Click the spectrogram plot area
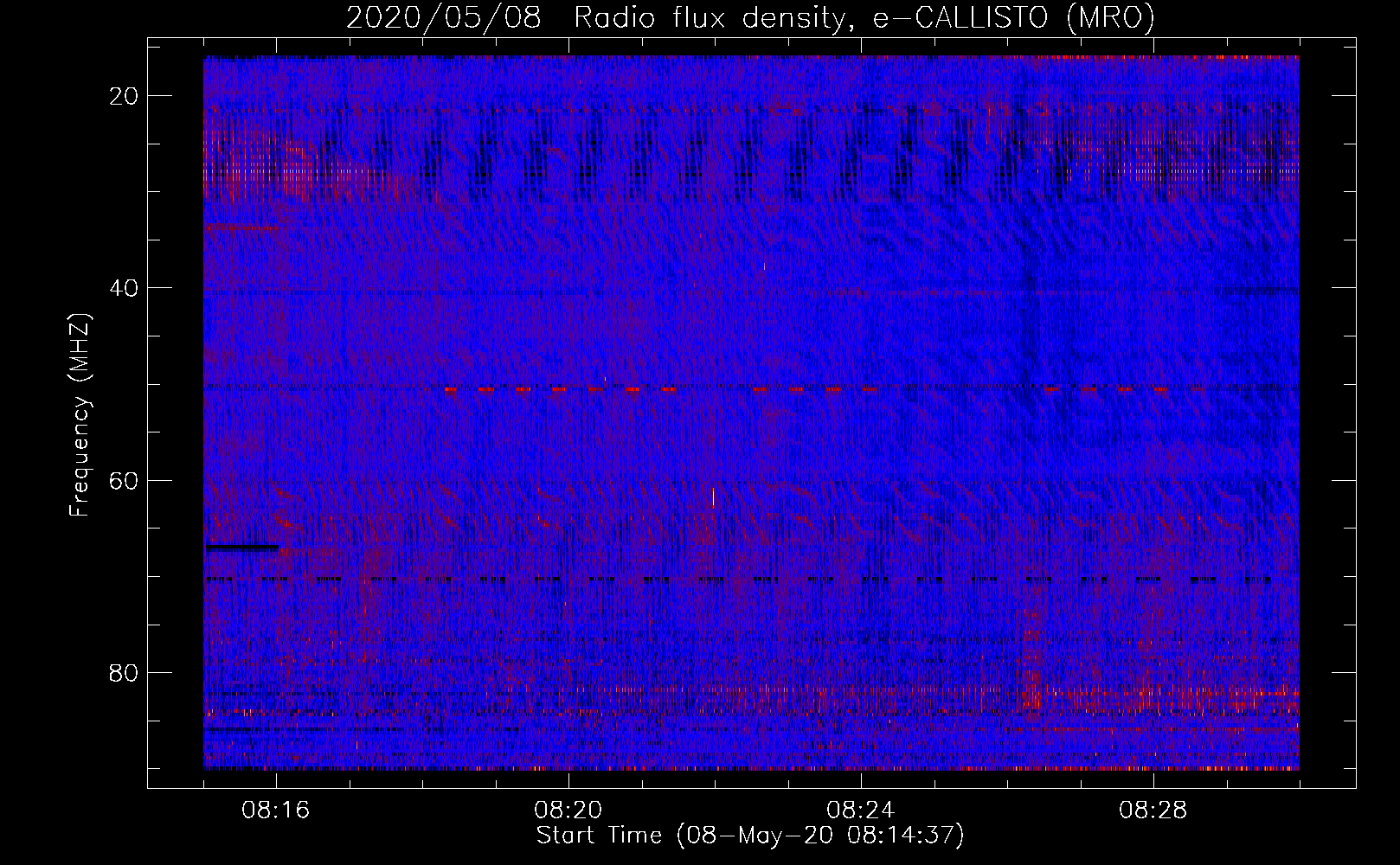 point(751,413)
